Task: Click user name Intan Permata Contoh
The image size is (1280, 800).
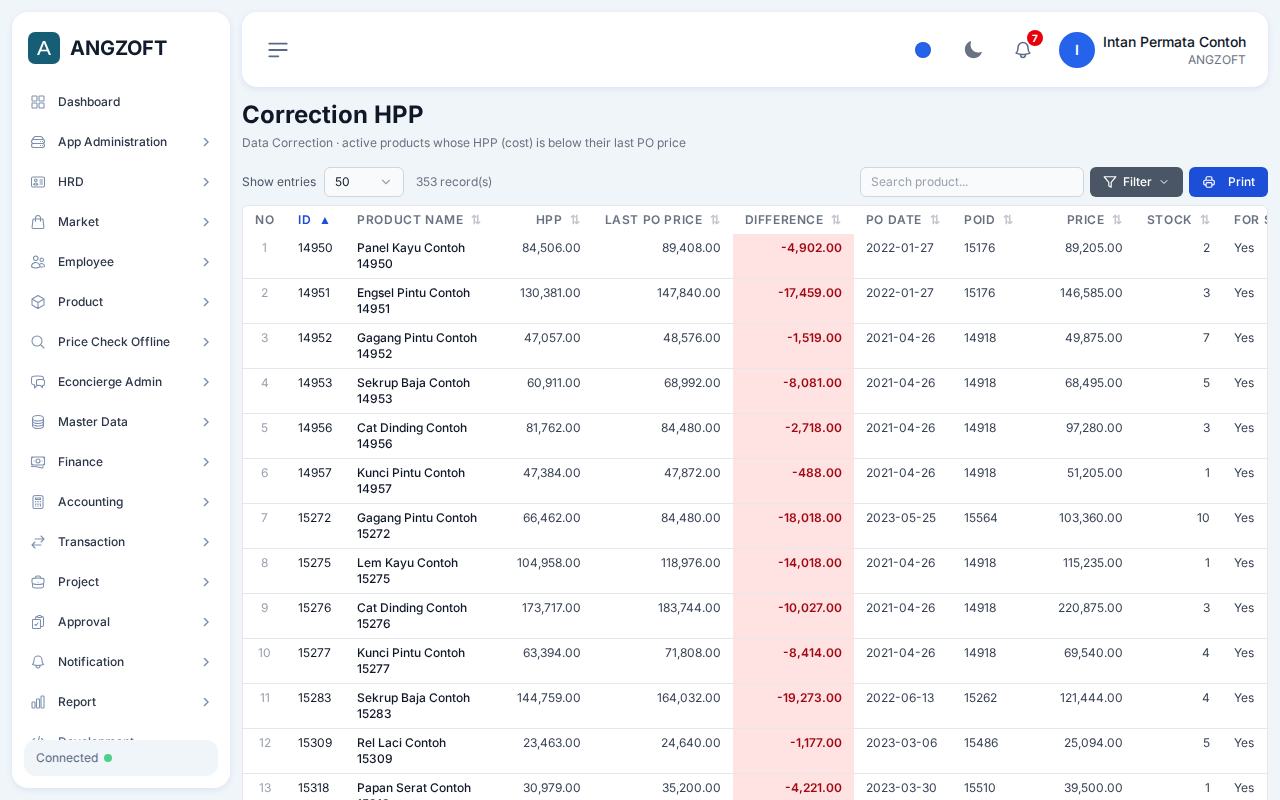Action: [x=1174, y=42]
